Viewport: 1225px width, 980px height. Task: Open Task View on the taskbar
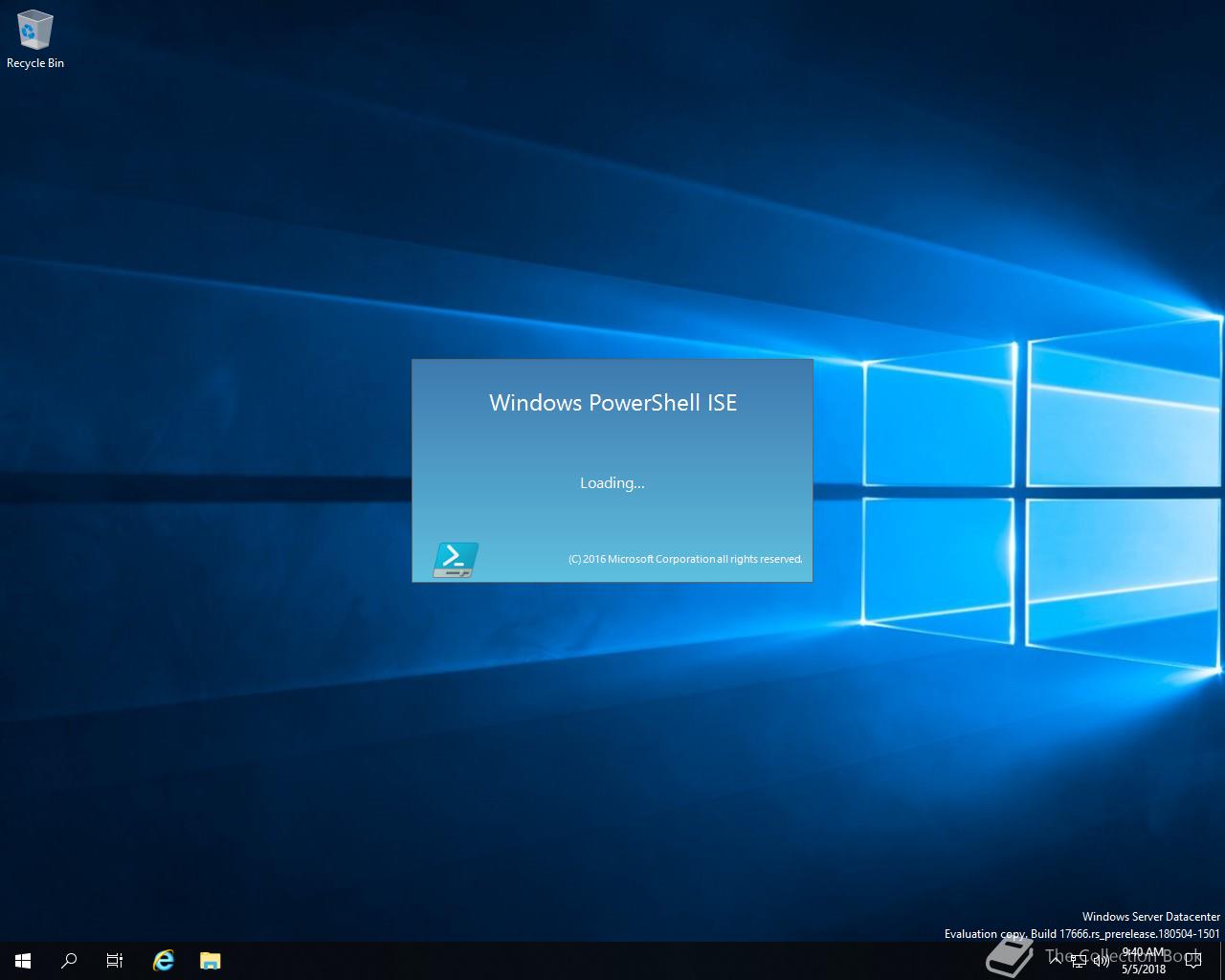pos(115,961)
